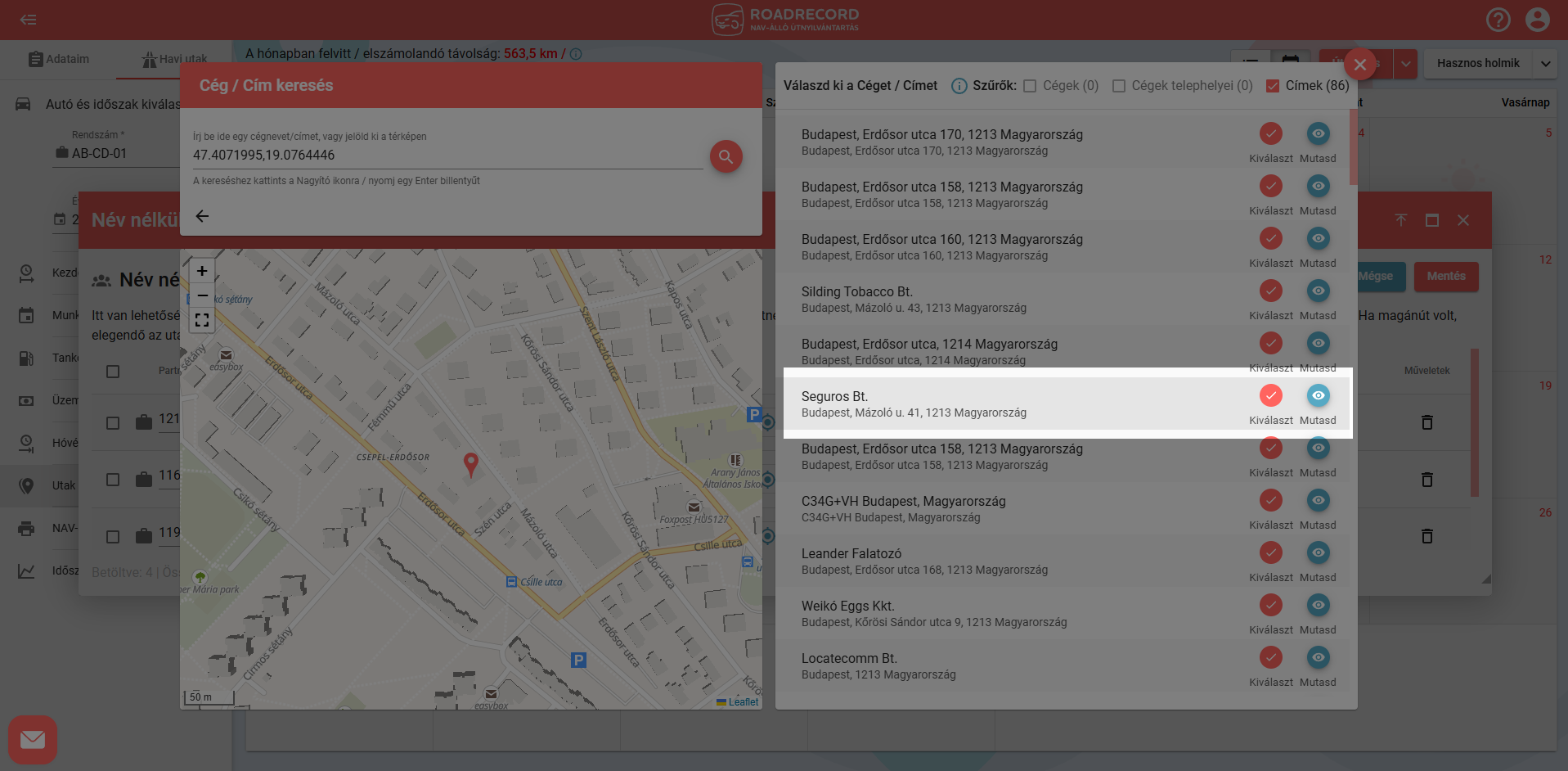The image size is (1568, 771).
Task: Switch to the Adataim tab
Action: point(59,59)
